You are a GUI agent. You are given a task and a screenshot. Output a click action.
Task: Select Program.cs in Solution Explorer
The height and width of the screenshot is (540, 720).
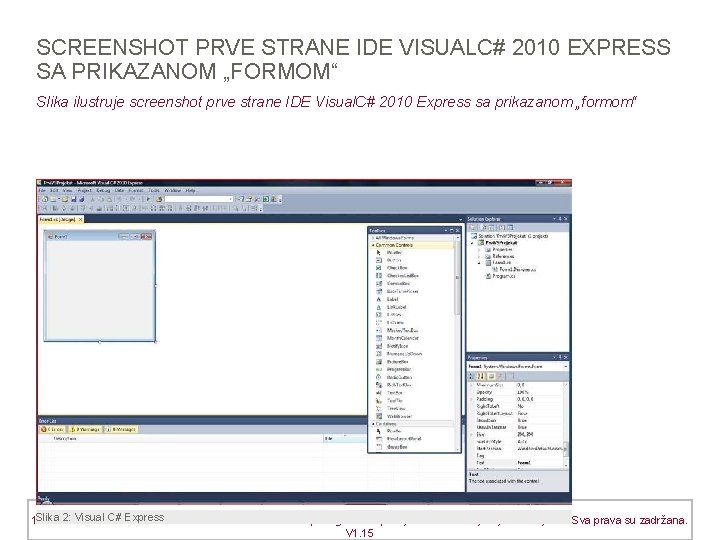pos(501,276)
